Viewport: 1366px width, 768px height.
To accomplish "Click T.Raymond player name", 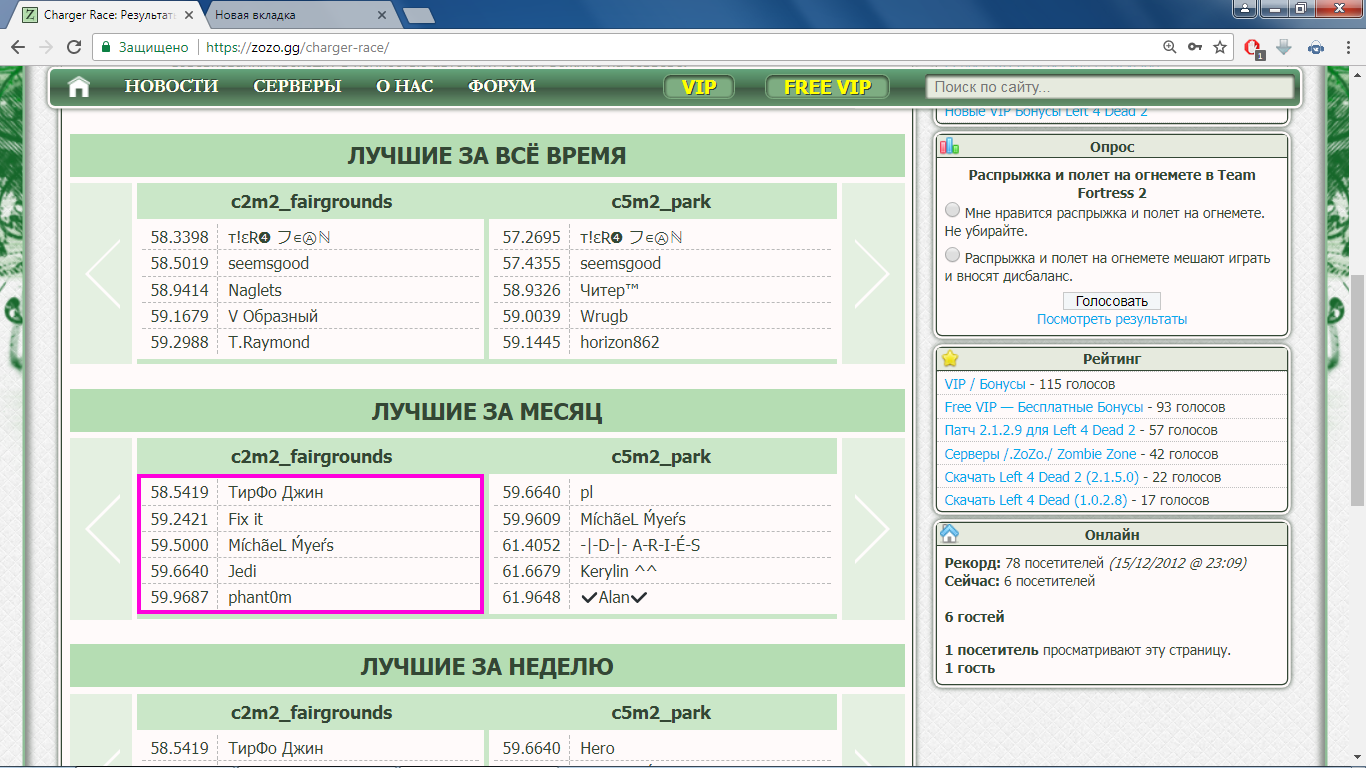I will [x=269, y=342].
